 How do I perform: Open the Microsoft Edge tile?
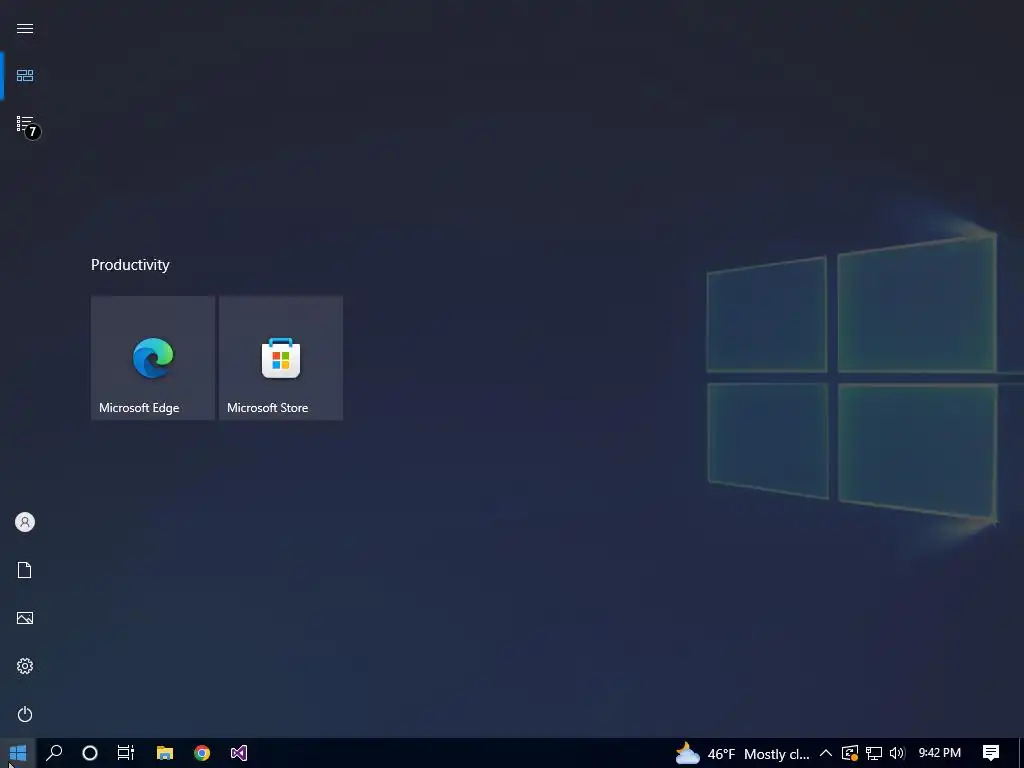point(153,358)
